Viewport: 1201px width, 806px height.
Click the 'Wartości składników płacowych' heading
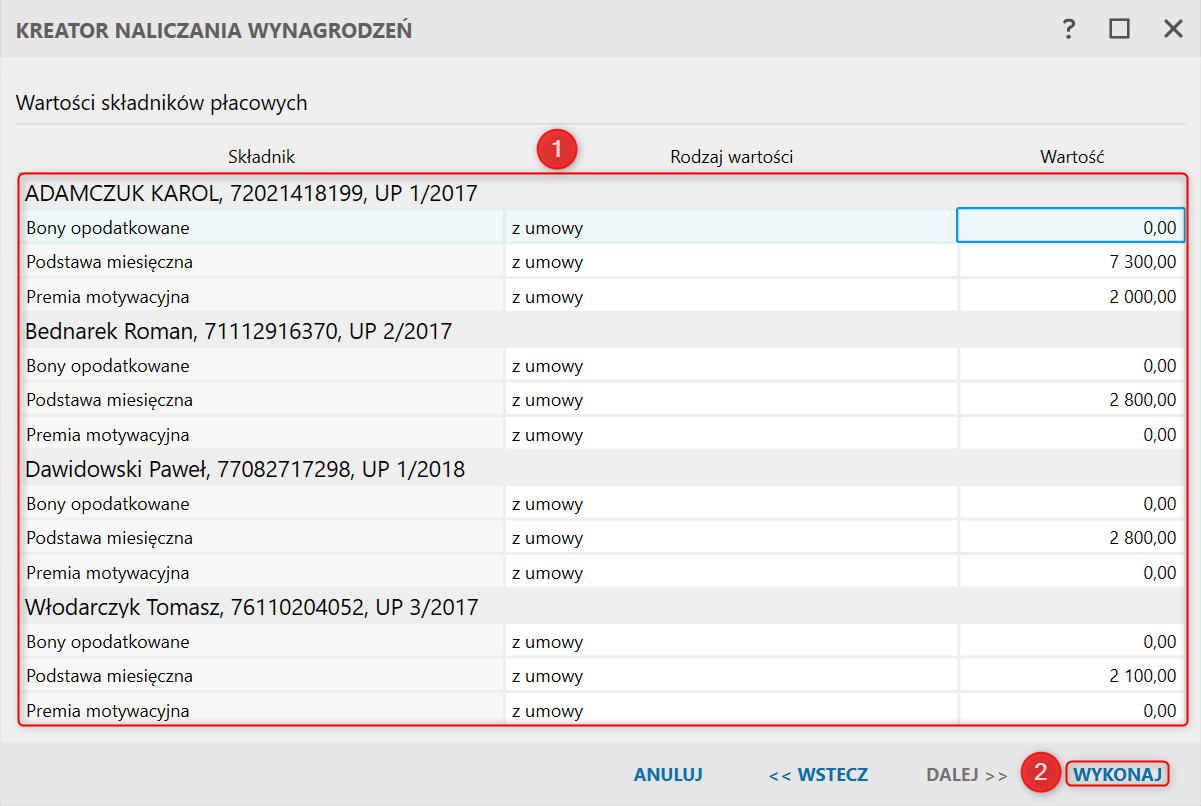click(x=162, y=102)
